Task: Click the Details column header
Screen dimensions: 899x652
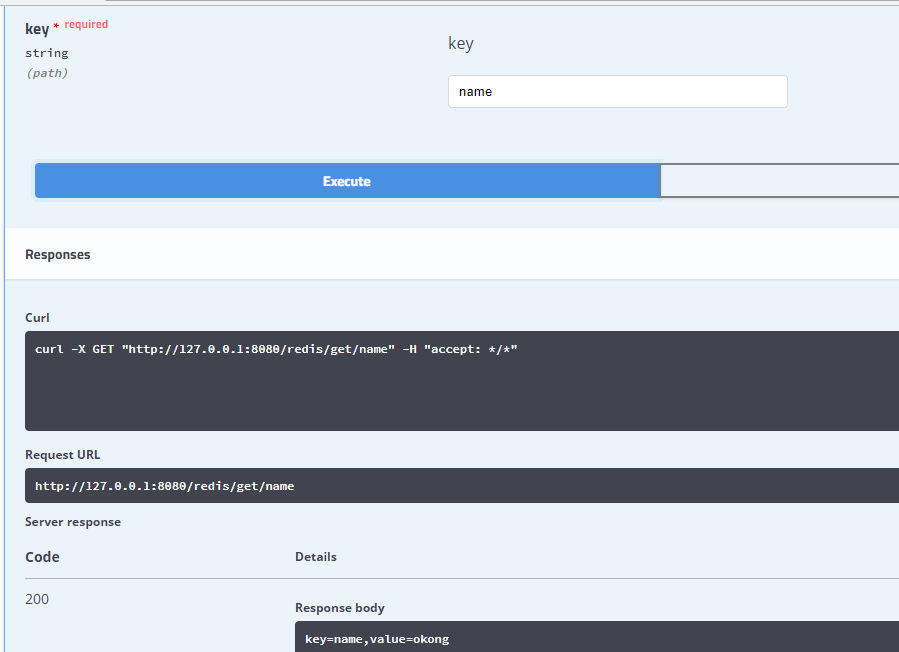Action: point(315,556)
